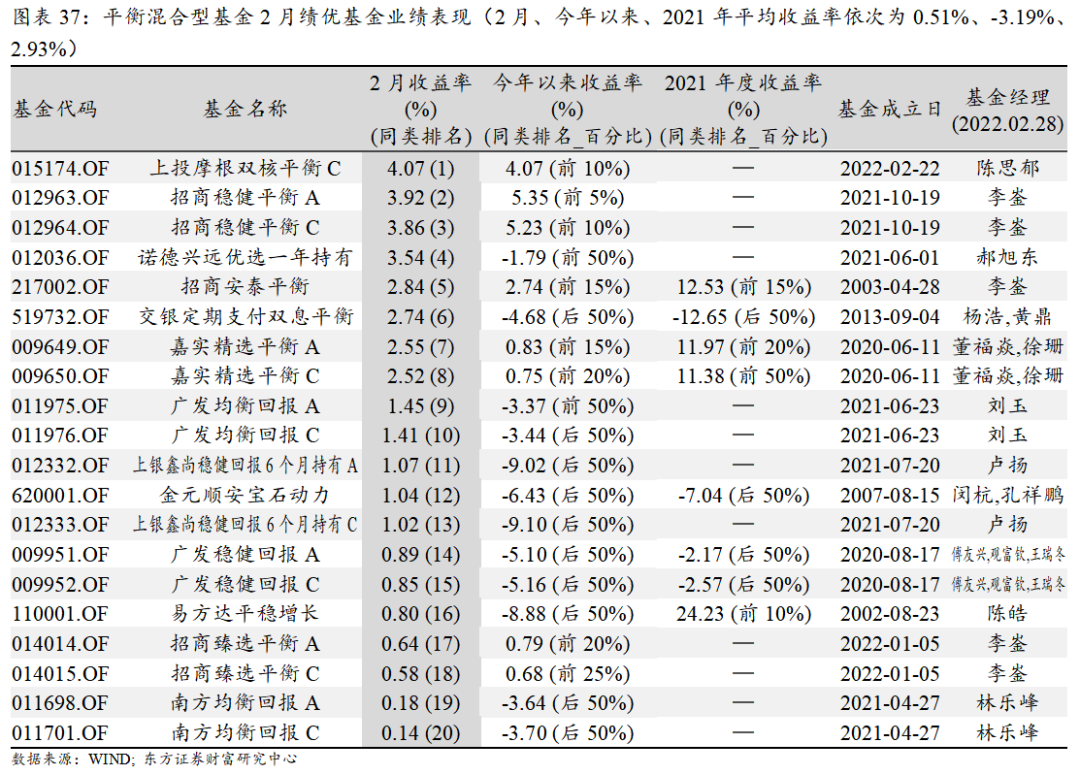Select fund code 519732.OF

(x=60, y=317)
